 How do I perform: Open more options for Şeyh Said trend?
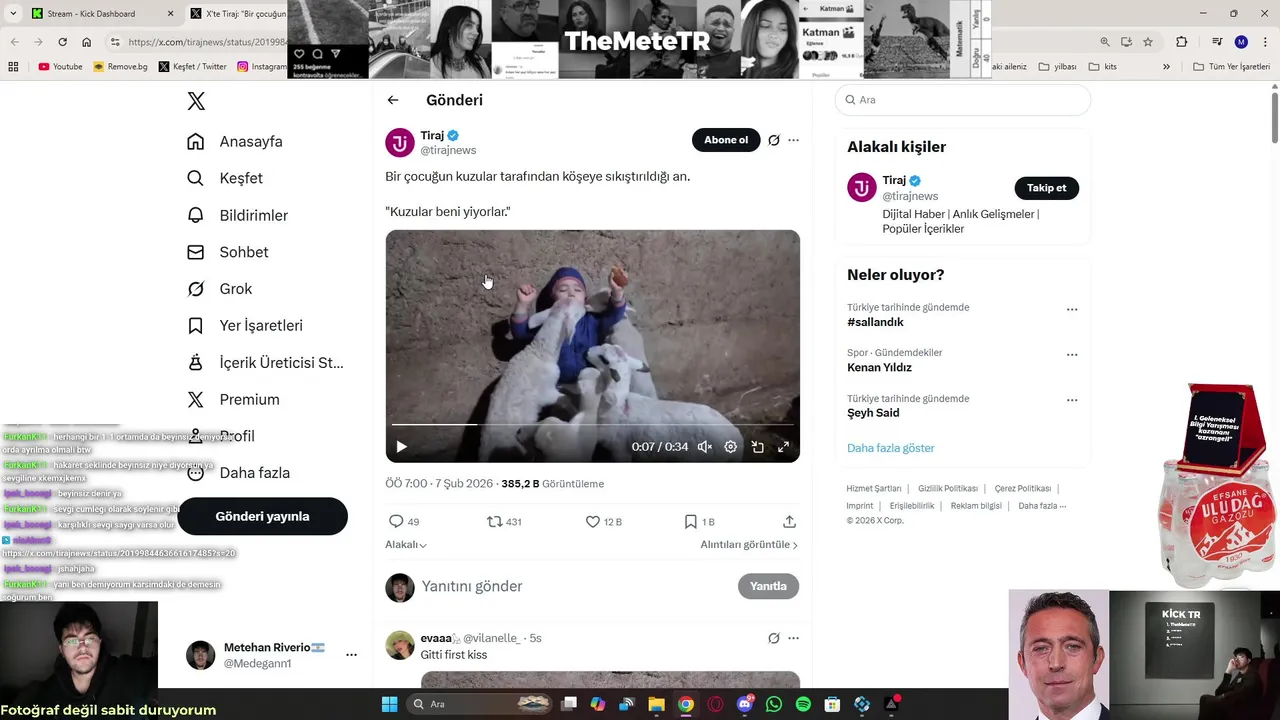[x=1072, y=400]
